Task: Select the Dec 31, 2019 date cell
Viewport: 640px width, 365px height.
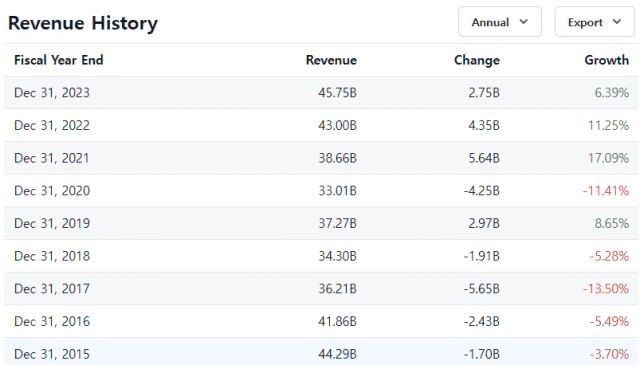Action: tap(52, 223)
